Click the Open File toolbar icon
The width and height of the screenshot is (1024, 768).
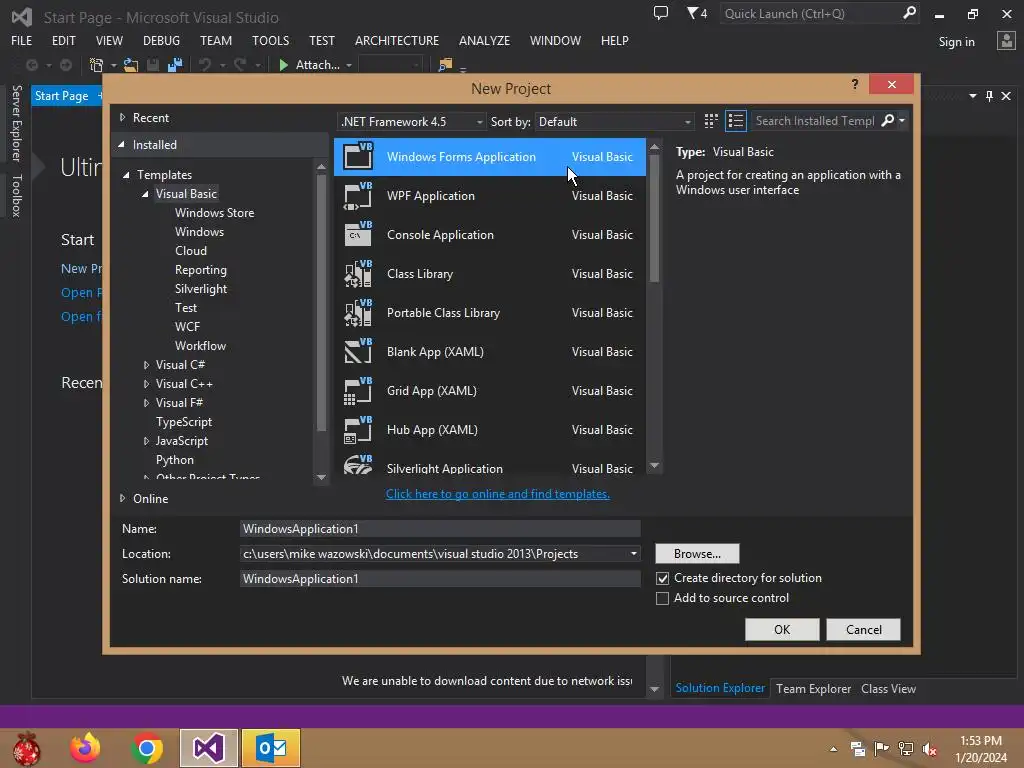(131, 65)
